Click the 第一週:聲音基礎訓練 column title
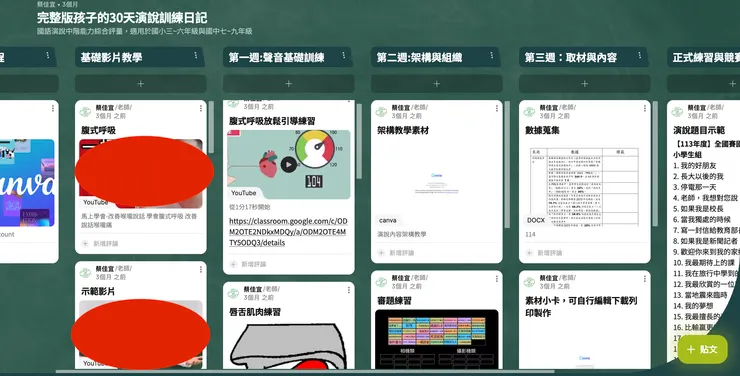This screenshot has height=376, width=740. pos(277,58)
